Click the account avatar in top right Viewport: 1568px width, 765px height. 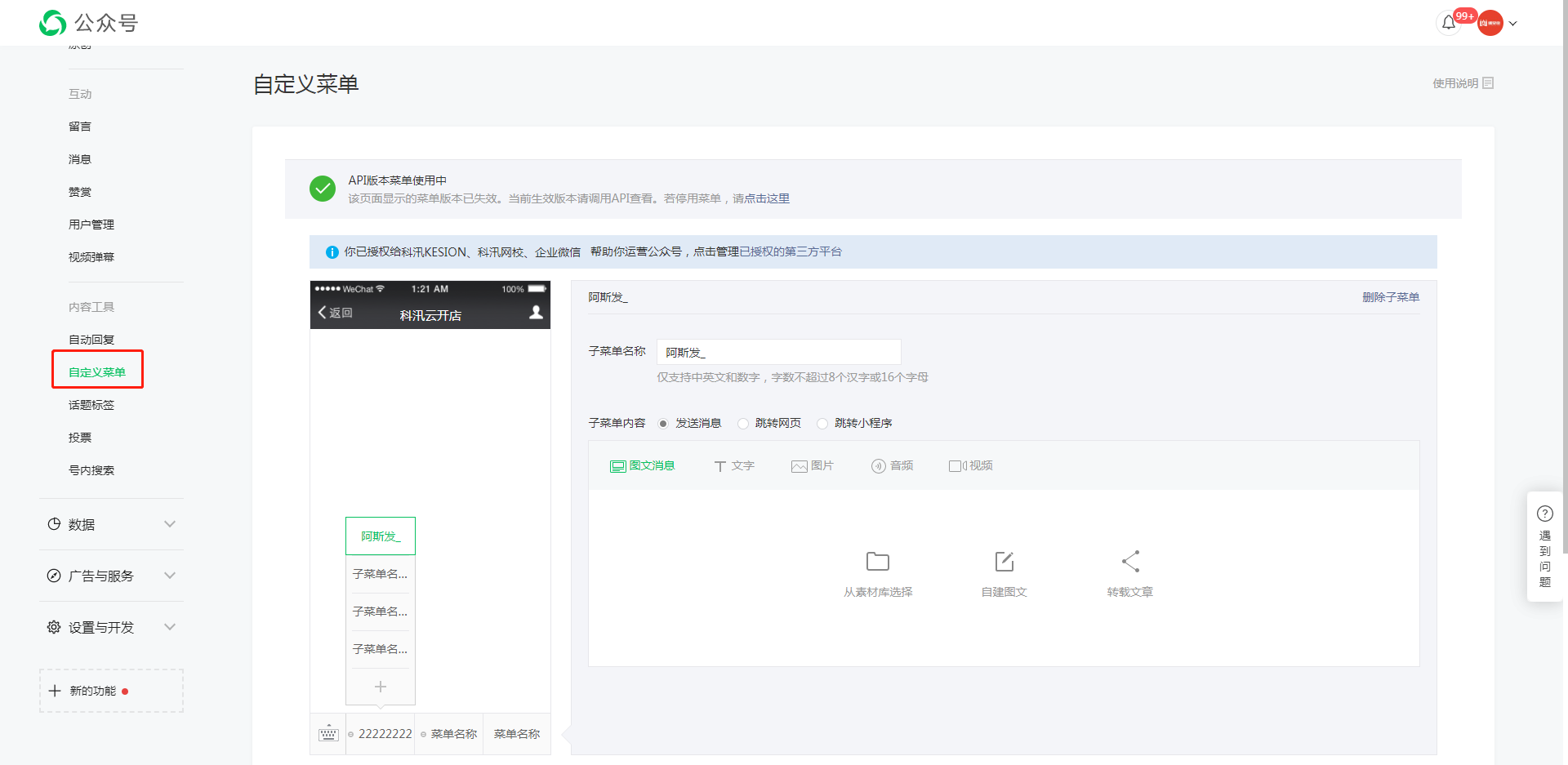click(x=1491, y=22)
